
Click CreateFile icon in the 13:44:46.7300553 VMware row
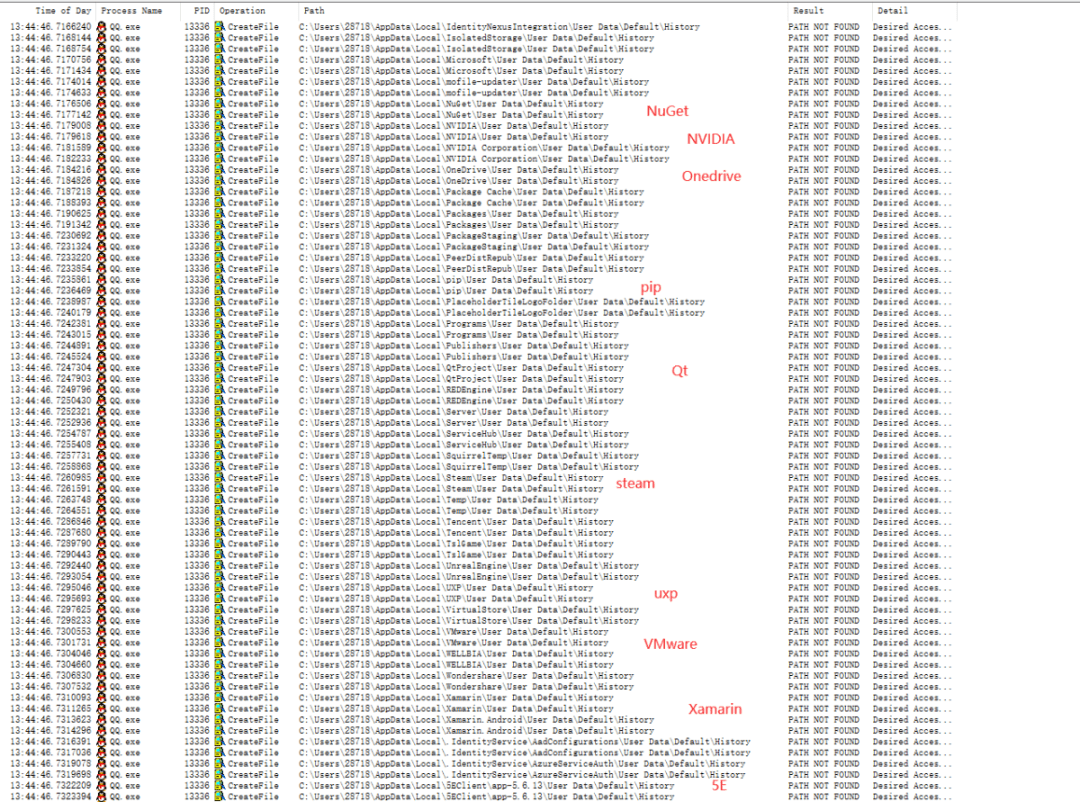(220, 632)
